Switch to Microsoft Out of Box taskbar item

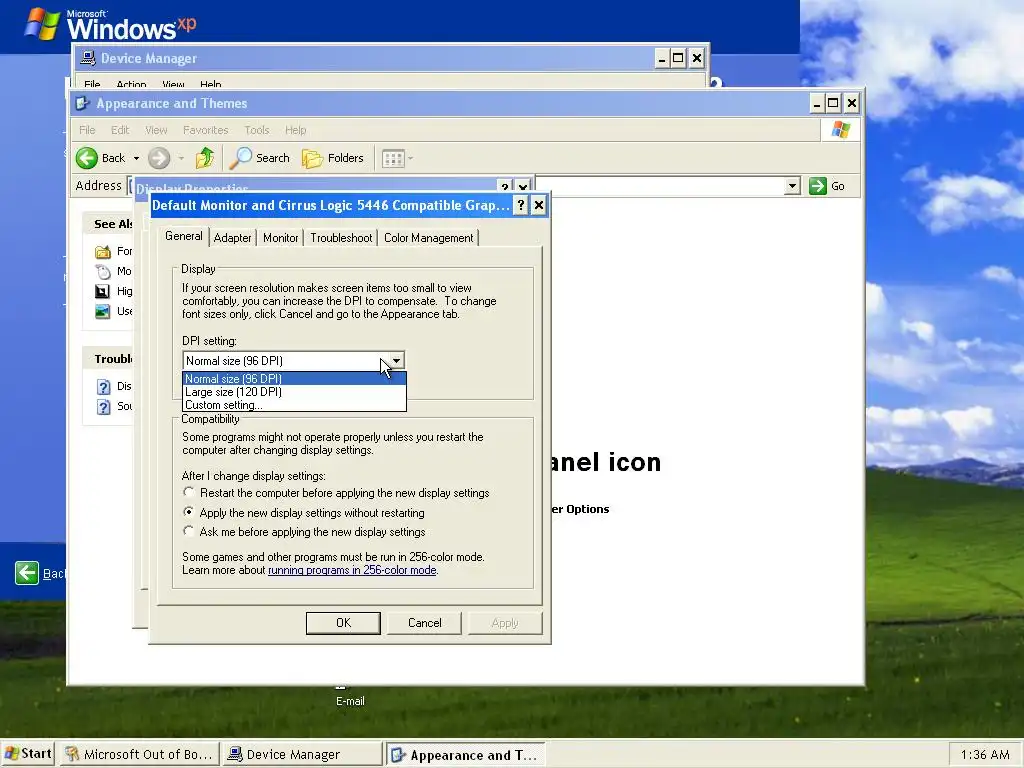(x=140, y=754)
